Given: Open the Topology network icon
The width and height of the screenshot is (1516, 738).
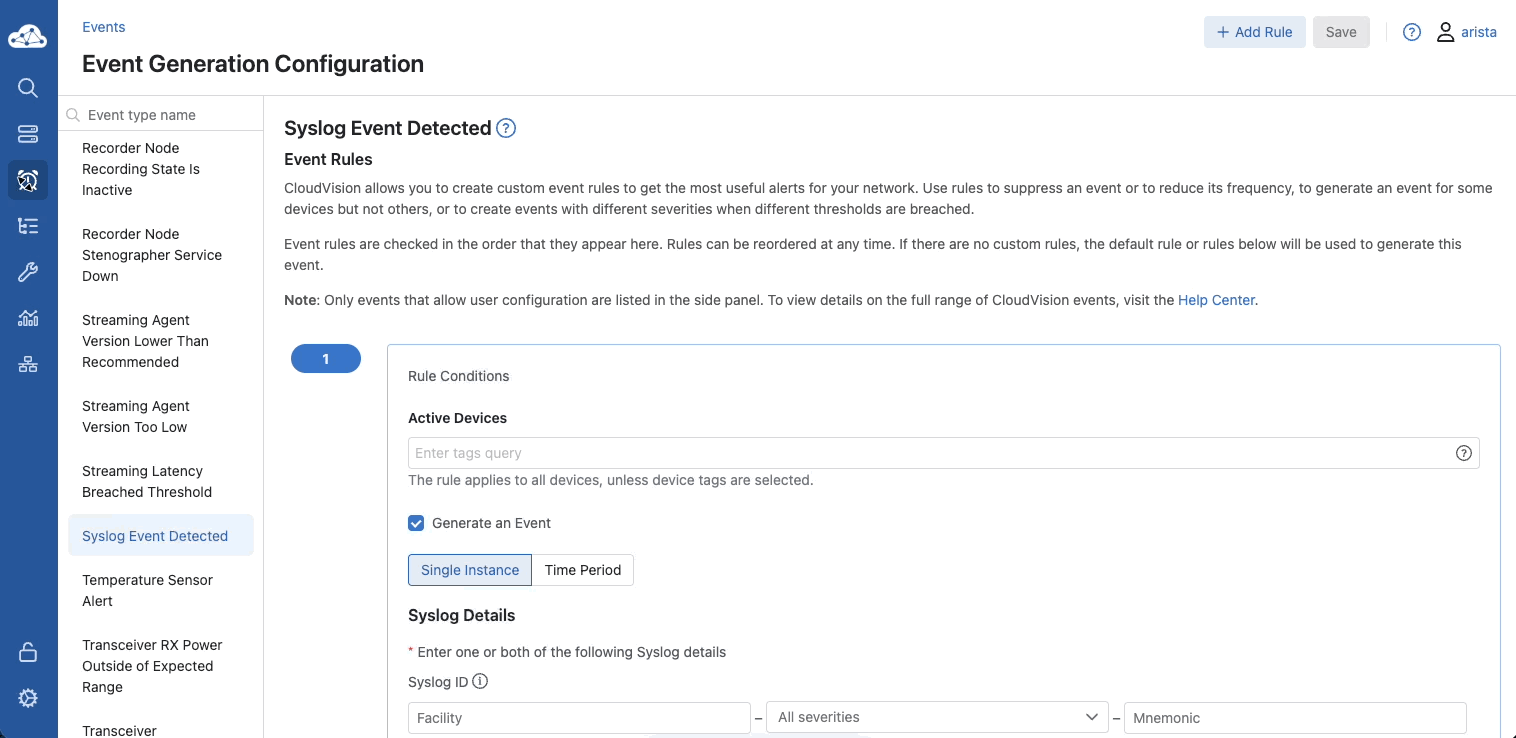Looking at the screenshot, I should (x=28, y=364).
